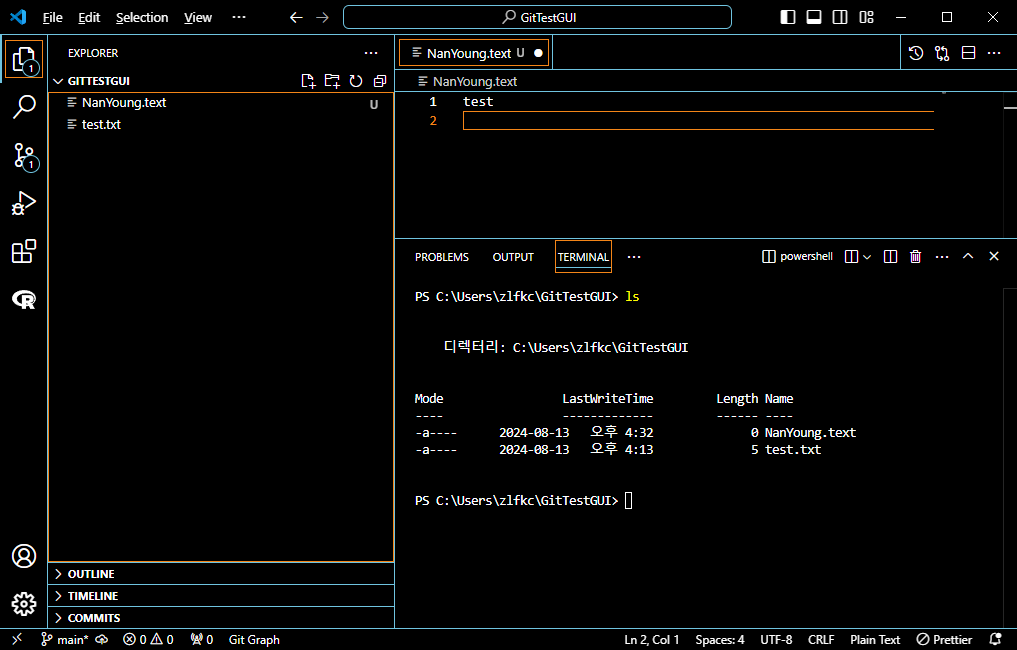Split the editor layout

pos(968,53)
